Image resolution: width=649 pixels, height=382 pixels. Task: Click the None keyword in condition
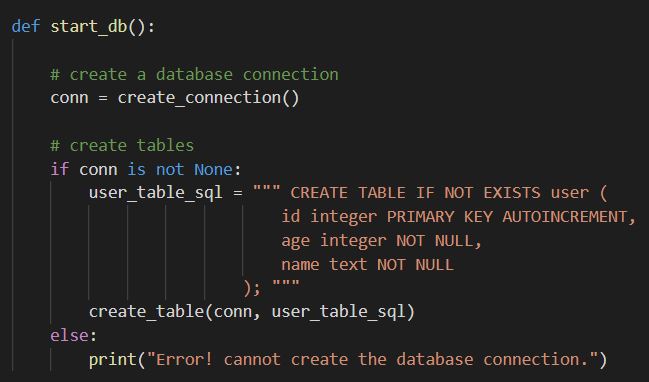(213, 169)
